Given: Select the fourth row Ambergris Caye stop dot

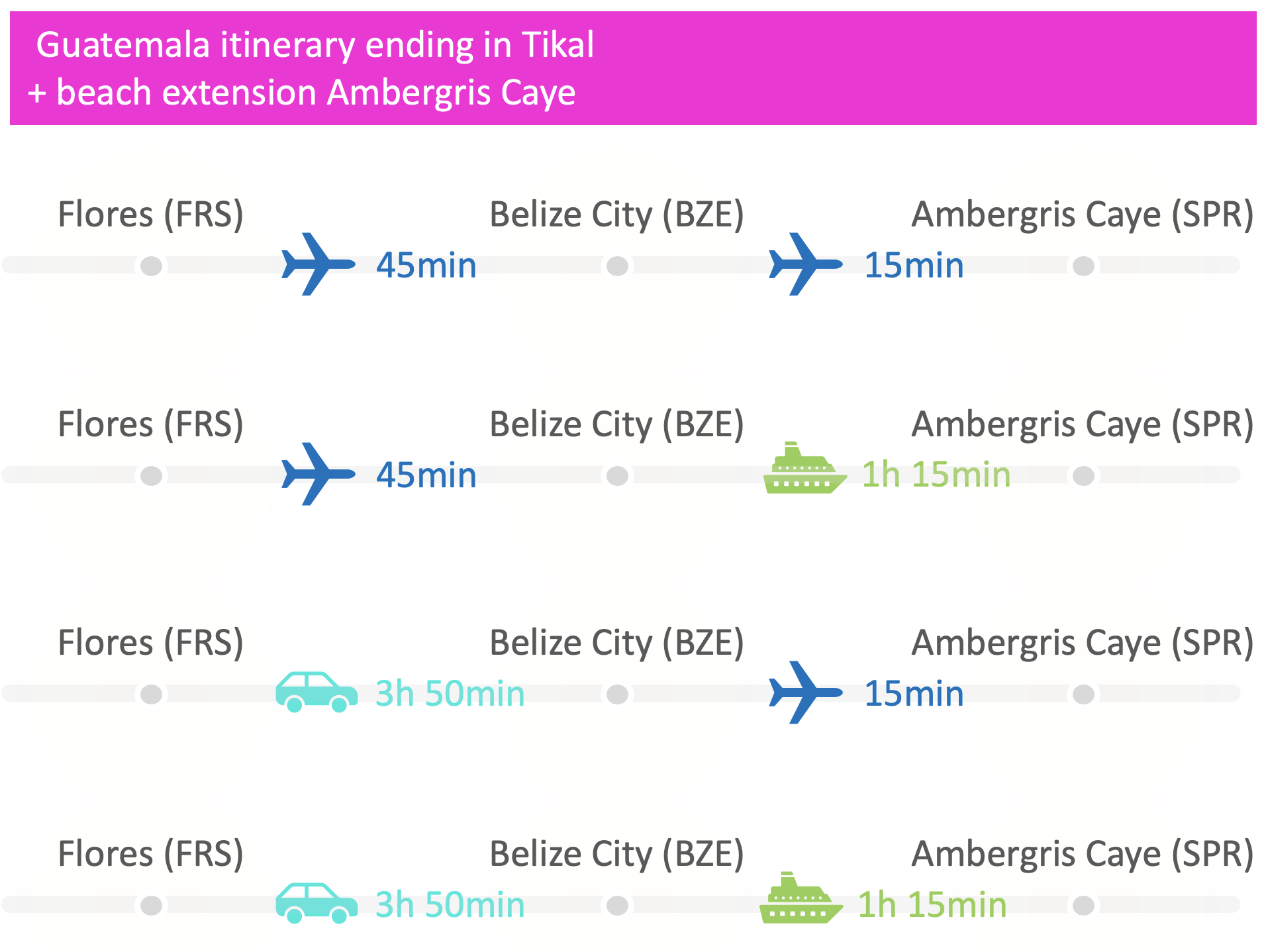Looking at the screenshot, I should [1083, 905].
